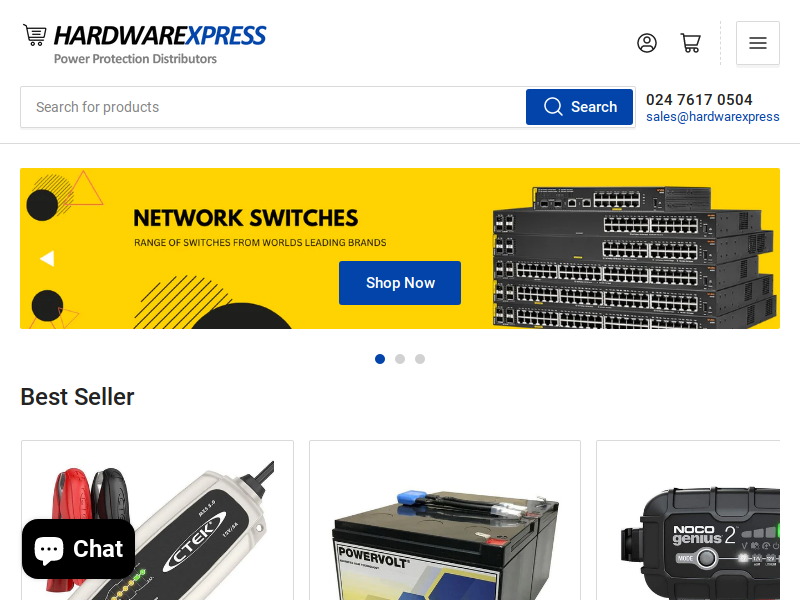Open the shopping cart icon
The width and height of the screenshot is (800, 600).
pyautogui.click(x=690, y=43)
